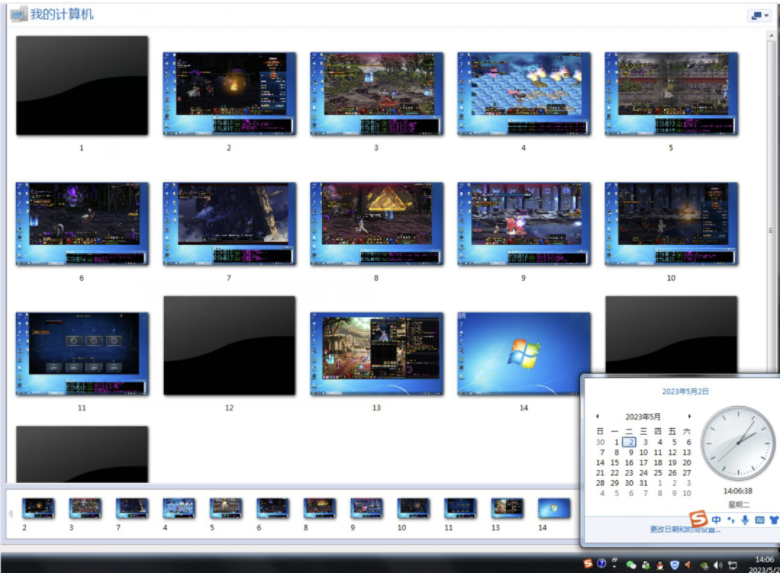782x573 pixels.
Task: Go to previous month in calendar
Action: (597, 416)
